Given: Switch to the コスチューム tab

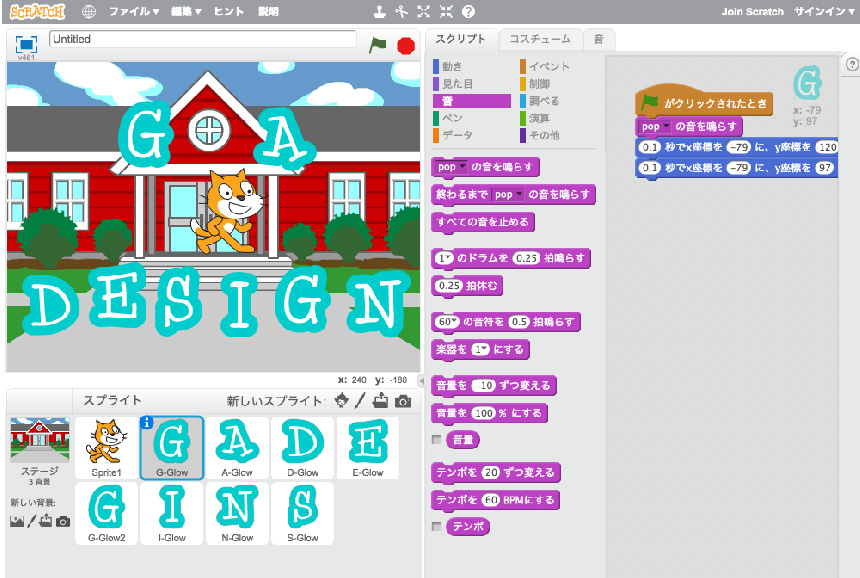Looking at the screenshot, I should pos(540,39).
